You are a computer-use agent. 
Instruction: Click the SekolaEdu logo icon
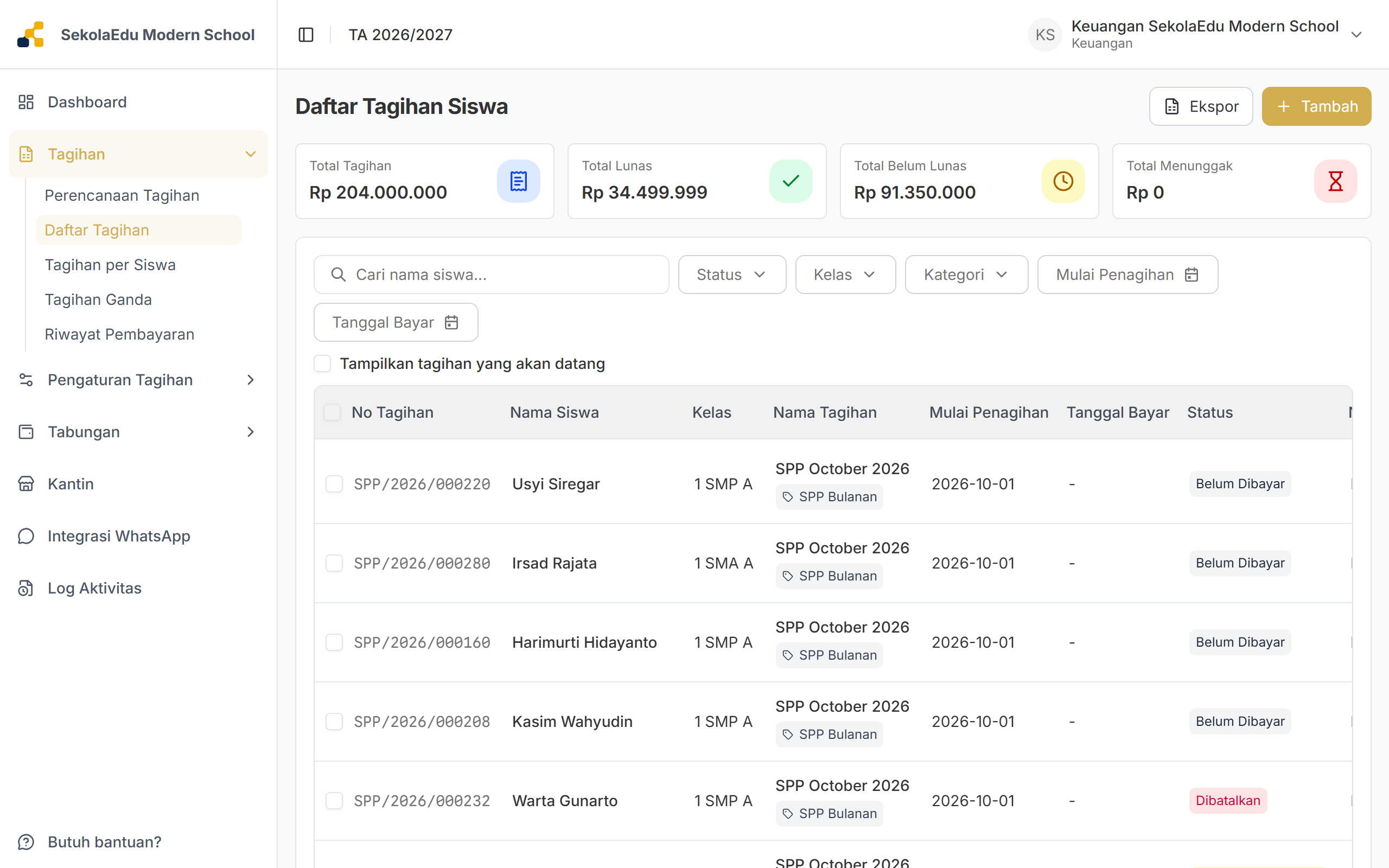click(x=30, y=34)
